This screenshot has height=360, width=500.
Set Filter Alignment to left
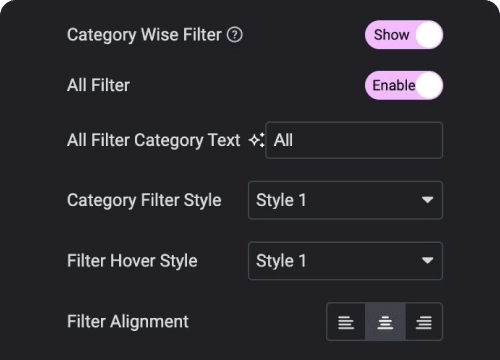[x=346, y=322]
